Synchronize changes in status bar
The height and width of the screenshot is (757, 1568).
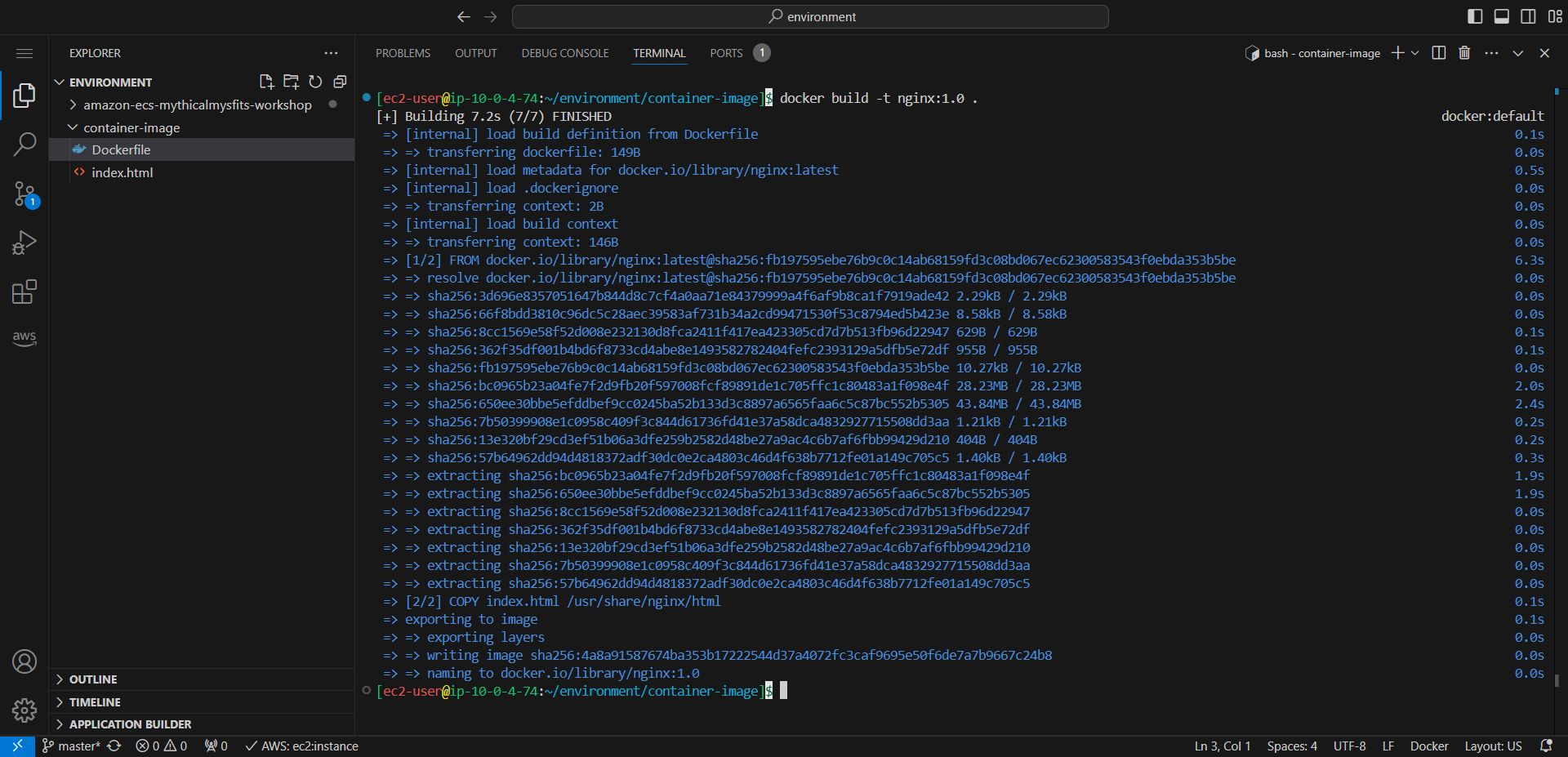click(x=114, y=746)
